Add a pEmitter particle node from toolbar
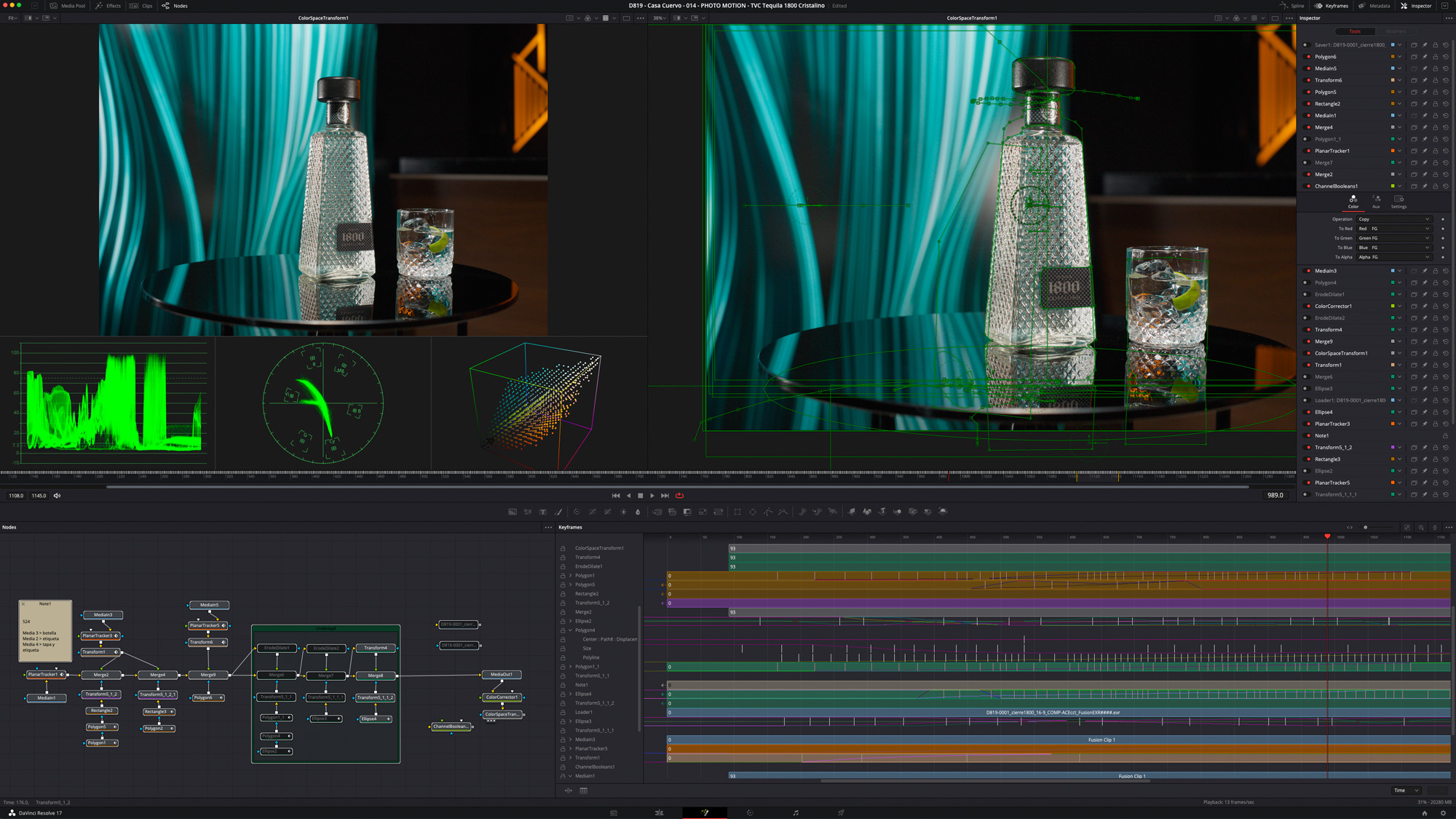Viewport: 1456px width, 819px height. tap(802, 512)
